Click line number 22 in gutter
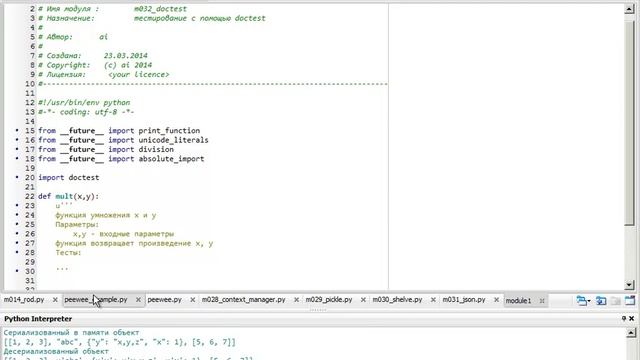The image size is (640, 360). [30, 196]
